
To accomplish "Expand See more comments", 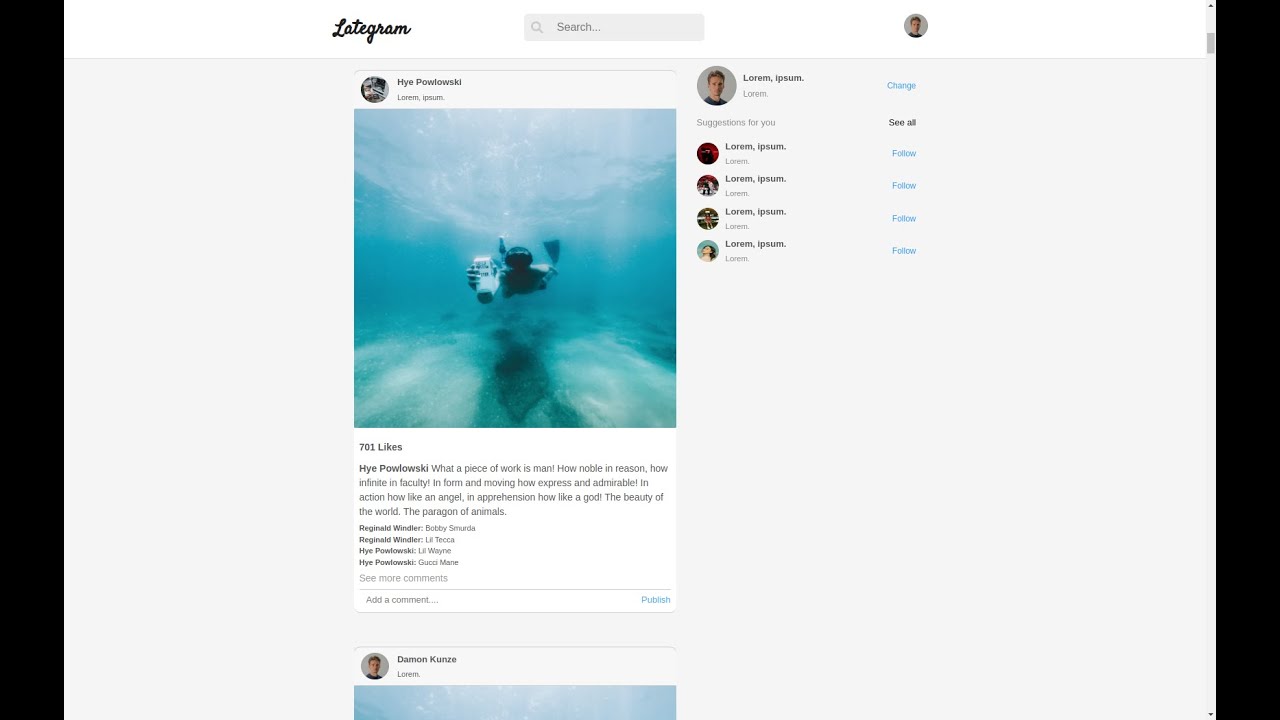I will click(x=403, y=578).
